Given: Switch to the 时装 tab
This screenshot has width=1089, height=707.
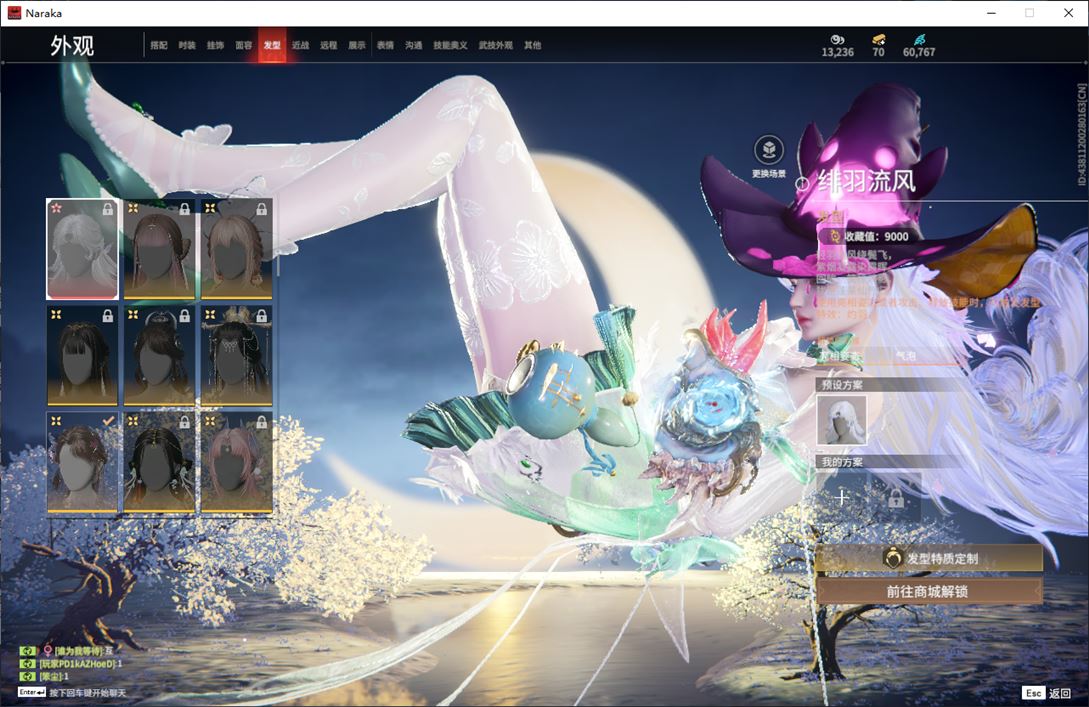Looking at the screenshot, I should [x=187, y=45].
